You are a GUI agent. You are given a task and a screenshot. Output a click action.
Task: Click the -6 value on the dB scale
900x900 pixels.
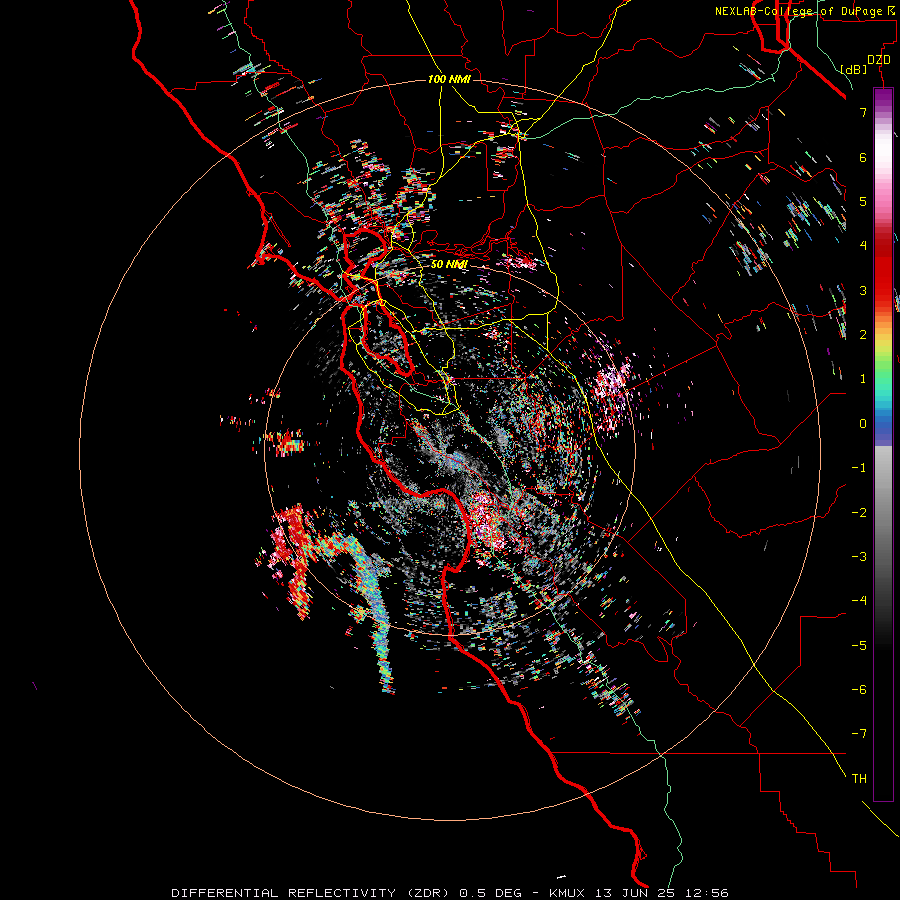(859, 690)
